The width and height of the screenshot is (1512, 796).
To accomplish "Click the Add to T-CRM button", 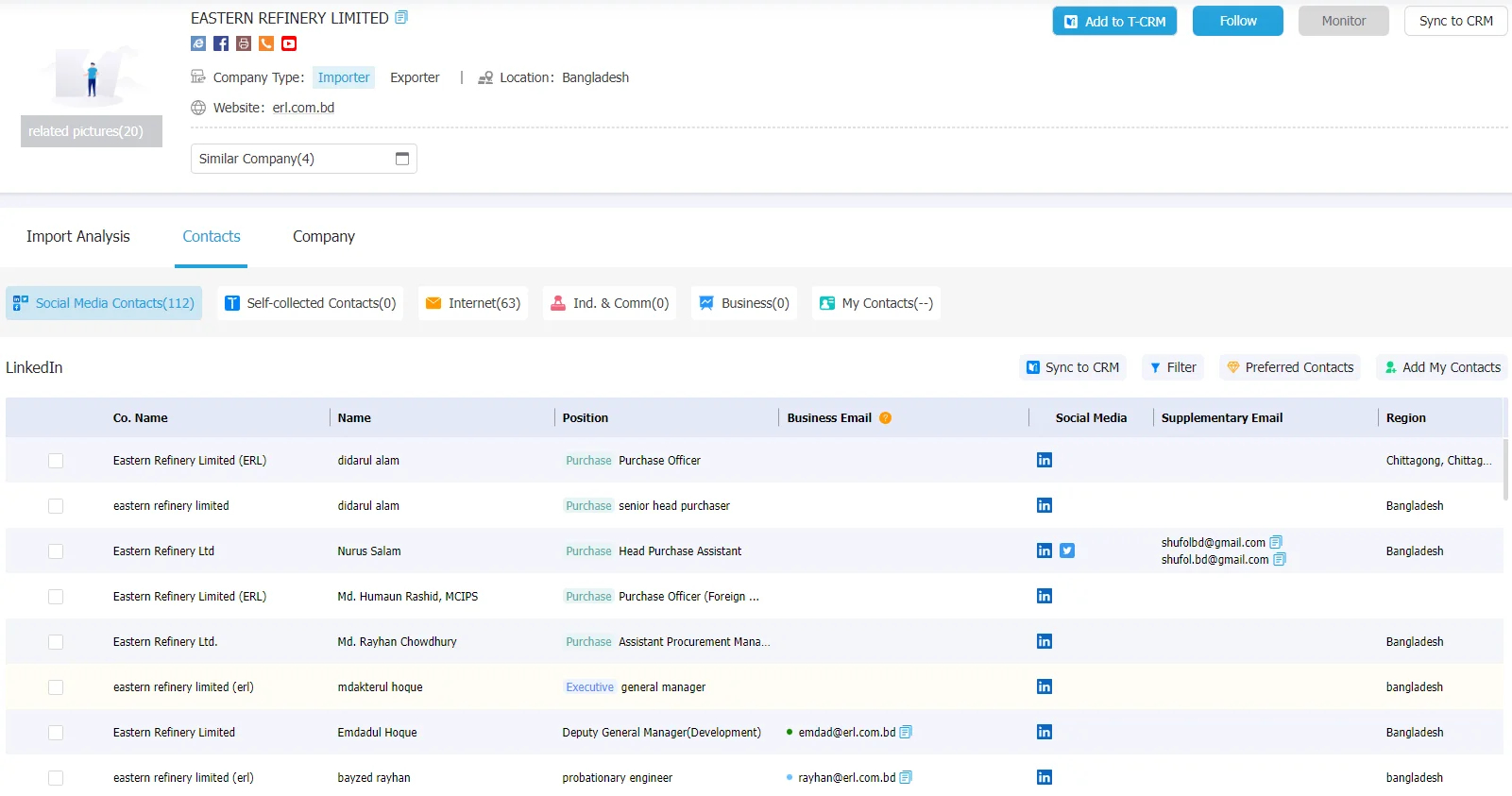I will pyautogui.click(x=1114, y=21).
